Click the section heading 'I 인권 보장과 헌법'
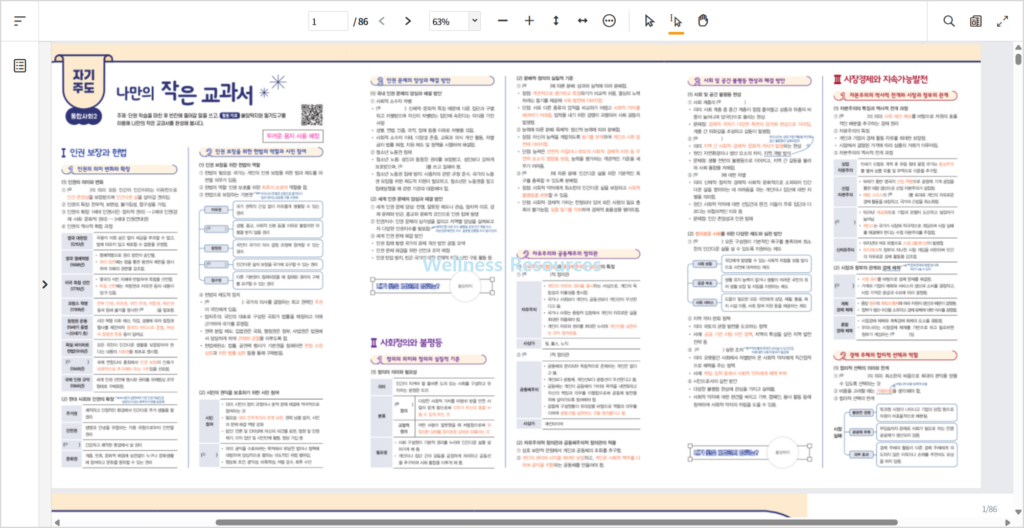Viewport: 1024px width, 528px height. click(x=96, y=154)
